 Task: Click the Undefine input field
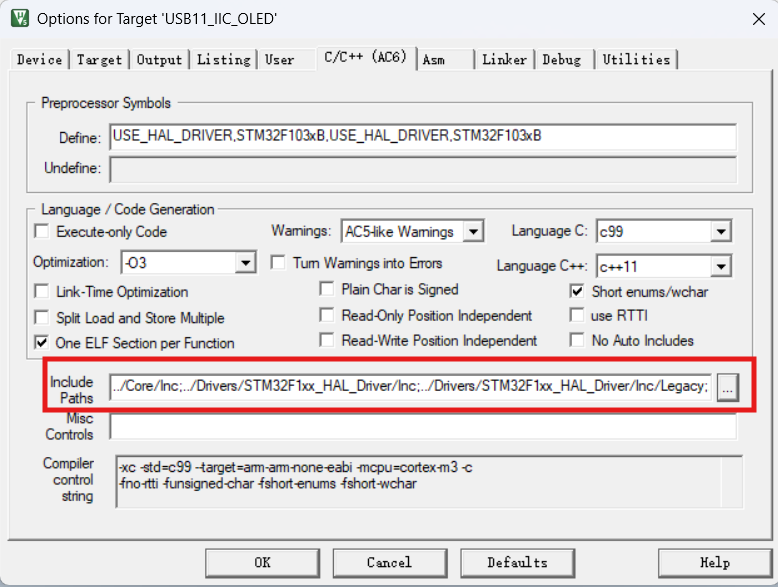tap(423, 169)
